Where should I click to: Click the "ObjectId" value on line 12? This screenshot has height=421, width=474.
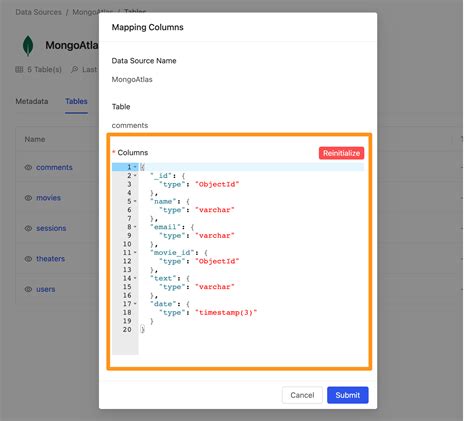tap(217, 261)
